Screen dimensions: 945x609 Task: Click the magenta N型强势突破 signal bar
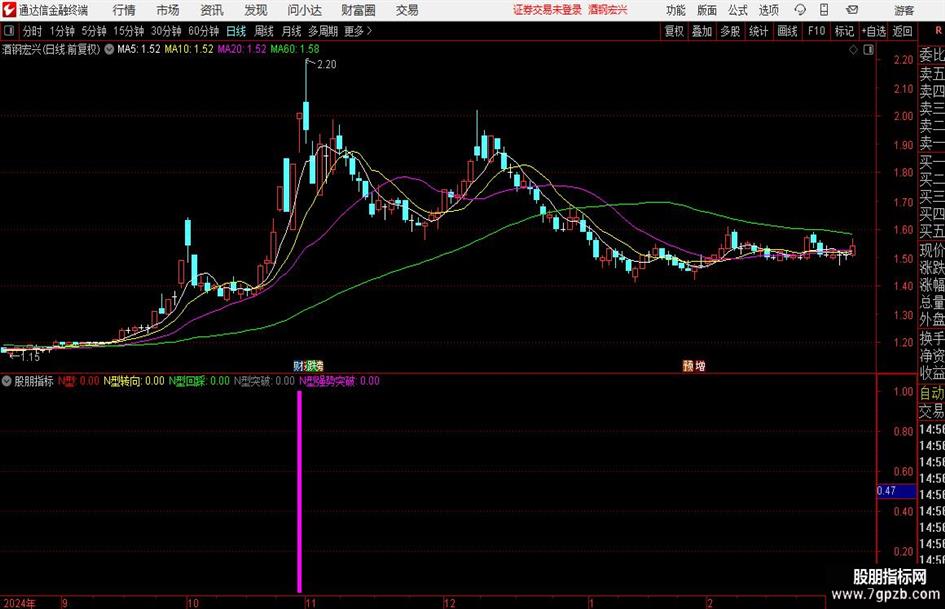coord(300,491)
